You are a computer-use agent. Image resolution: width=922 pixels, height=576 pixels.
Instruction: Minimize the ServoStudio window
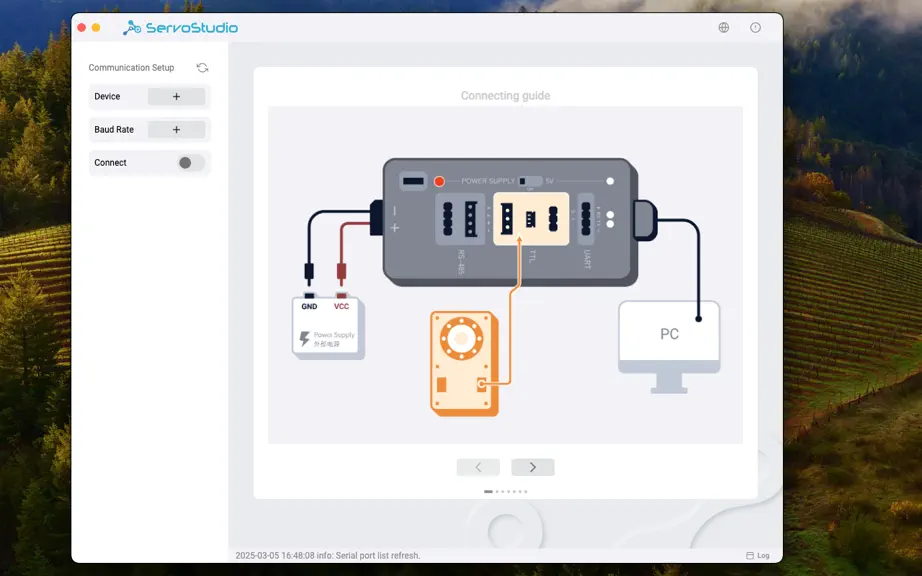pos(96,28)
